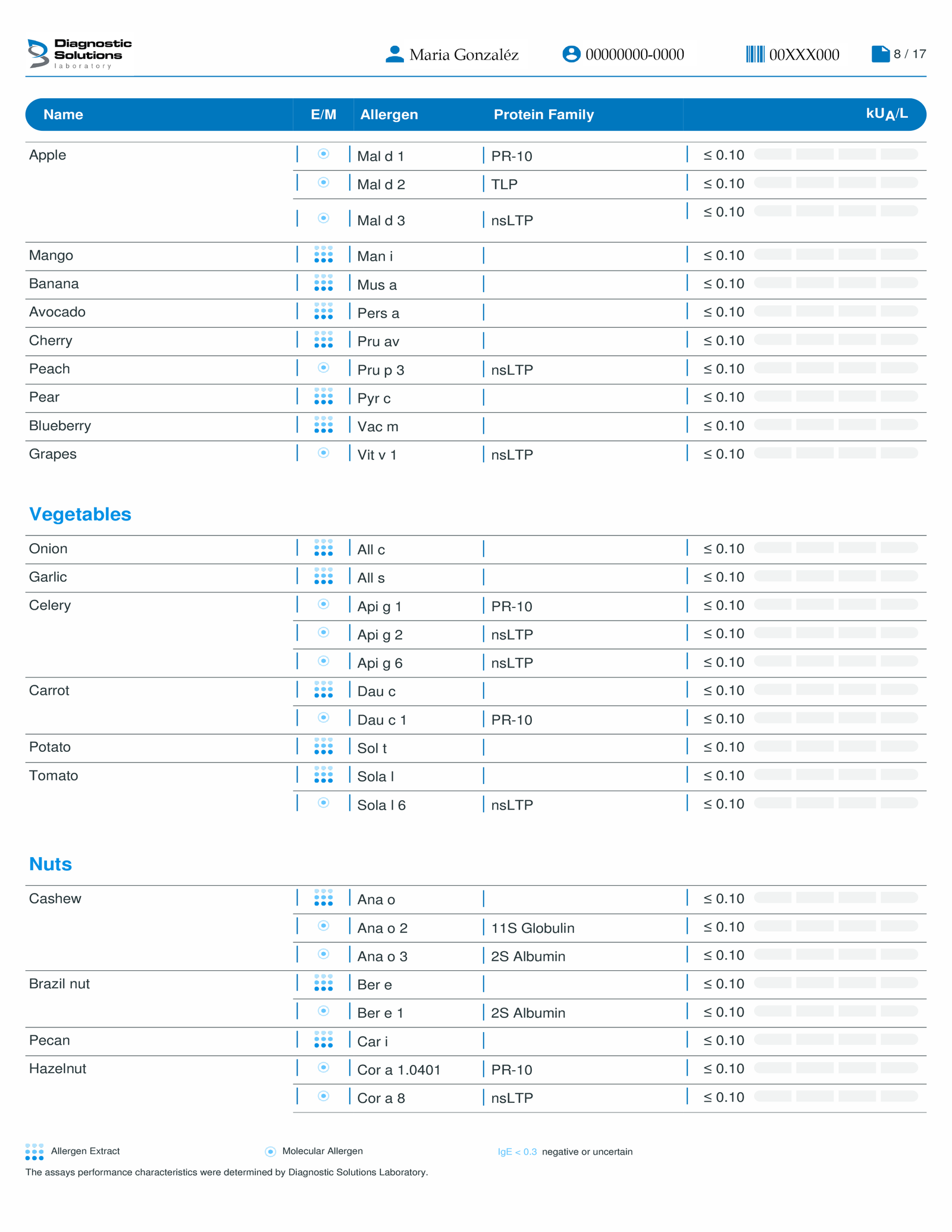The width and height of the screenshot is (952, 1232).
Task: Click the Name column header
Action: pos(63,114)
